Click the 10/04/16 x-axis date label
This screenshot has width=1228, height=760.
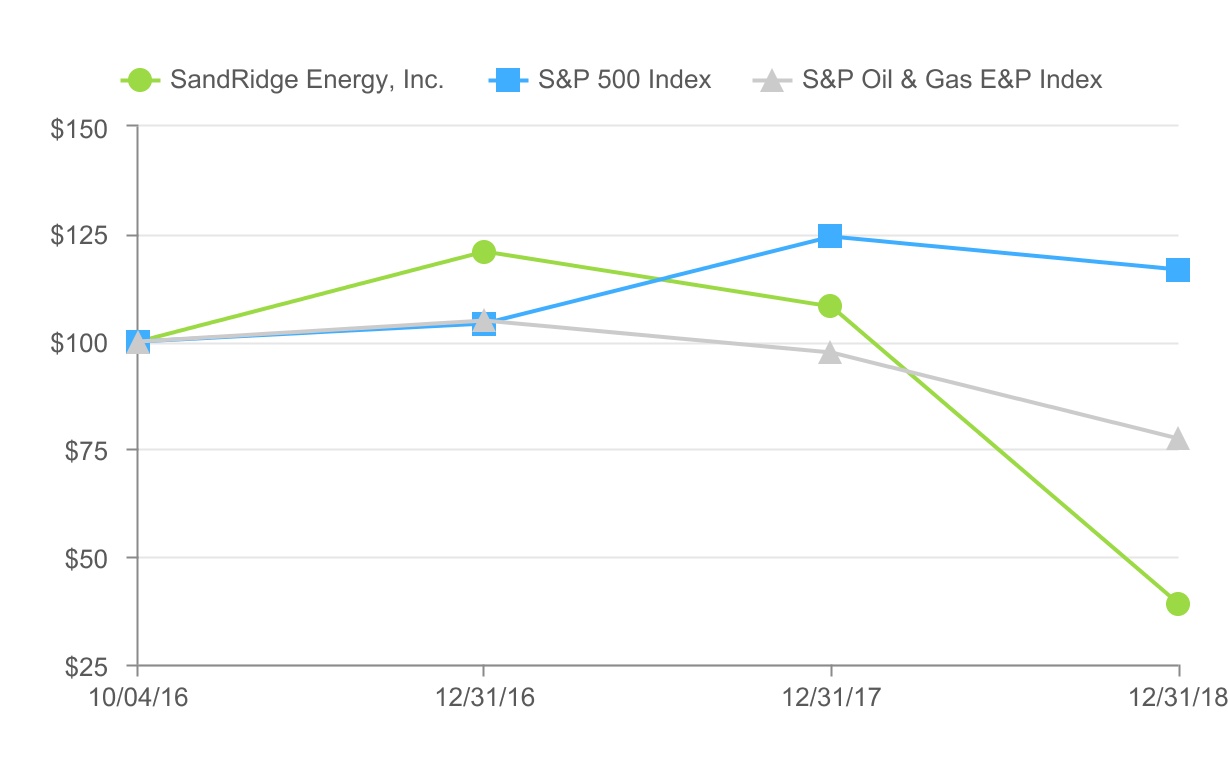(x=138, y=699)
